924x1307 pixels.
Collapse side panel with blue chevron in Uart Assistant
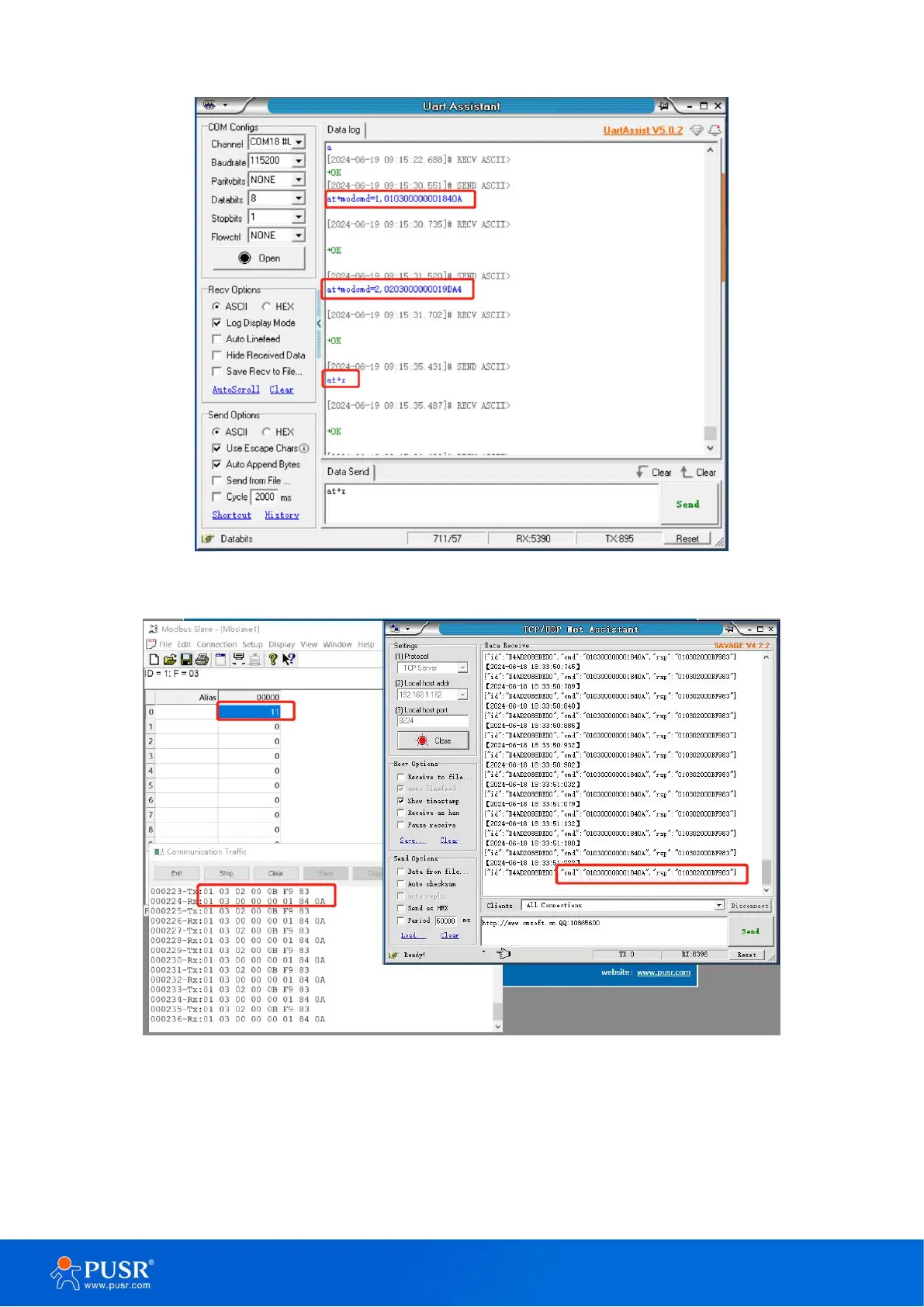[x=319, y=324]
